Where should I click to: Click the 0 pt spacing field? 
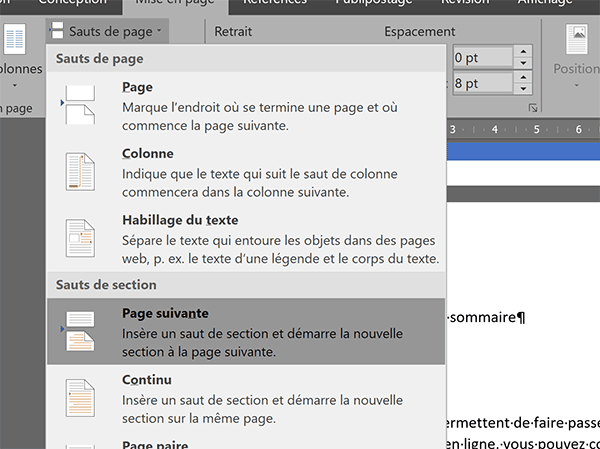[x=483, y=58]
